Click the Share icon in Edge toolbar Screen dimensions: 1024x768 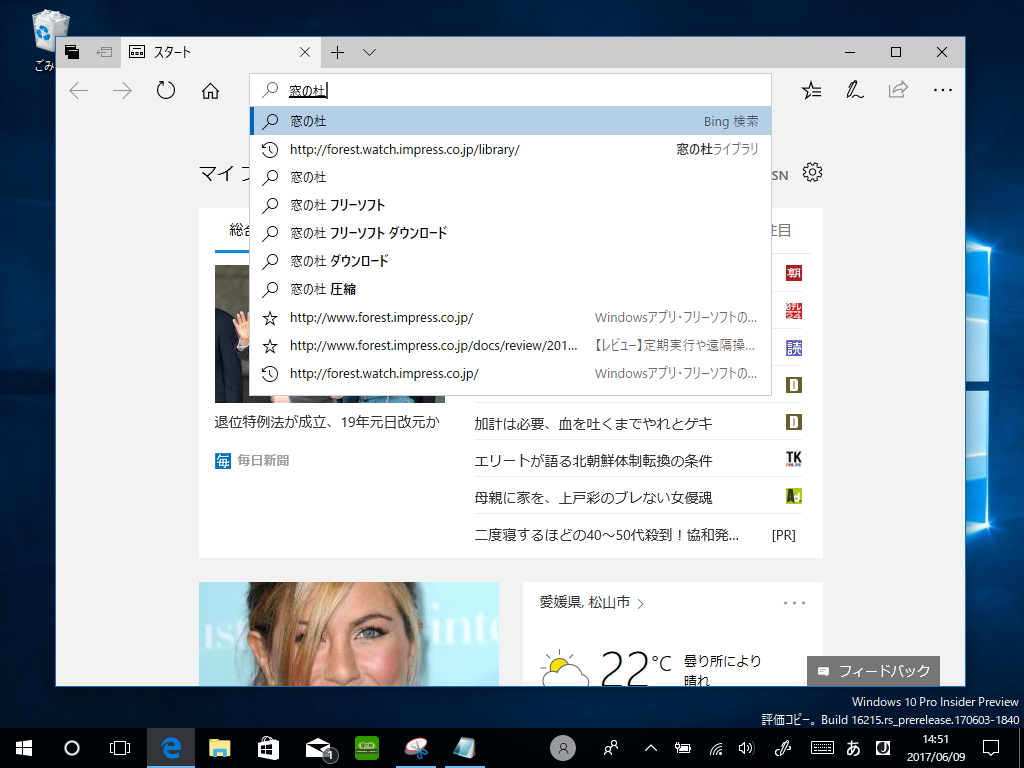click(x=897, y=90)
